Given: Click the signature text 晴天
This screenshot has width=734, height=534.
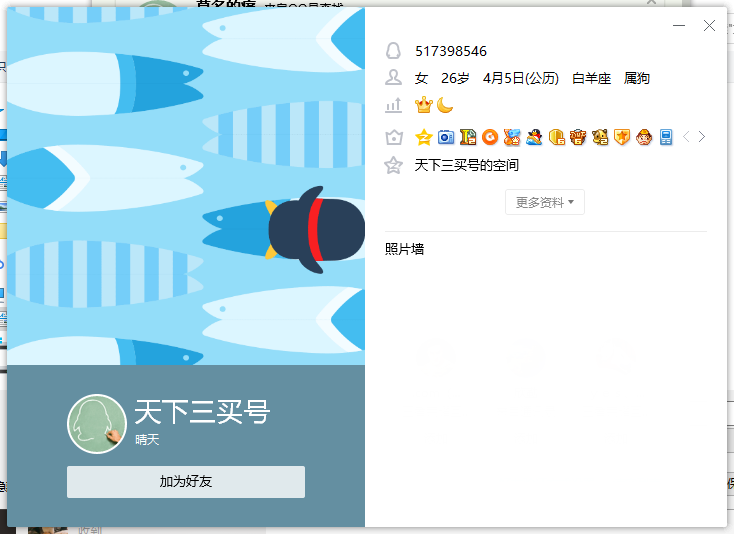Looking at the screenshot, I should pos(147,440).
